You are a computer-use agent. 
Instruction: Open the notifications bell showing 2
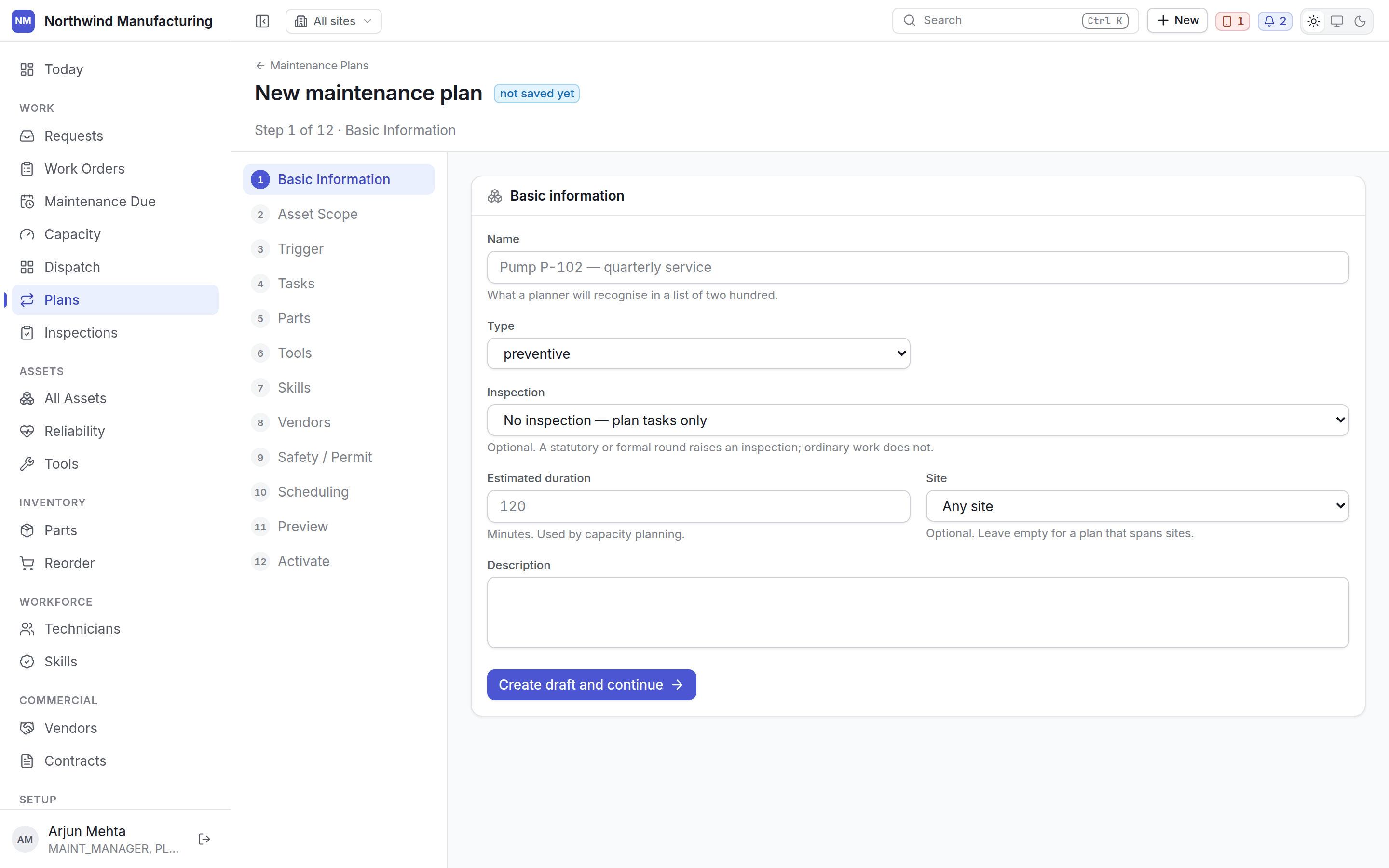(x=1275, y=21)
